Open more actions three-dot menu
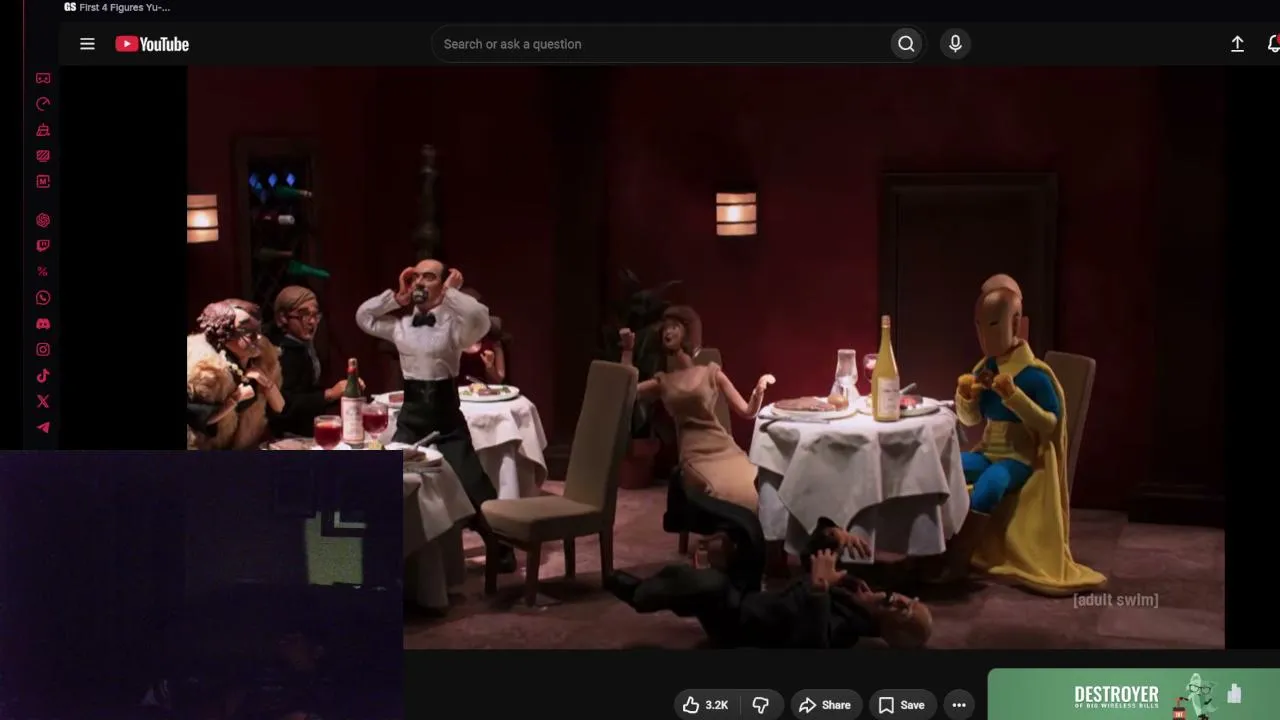Image resolution: width=1280 pixels, height=720 pixels. [959, 705]
